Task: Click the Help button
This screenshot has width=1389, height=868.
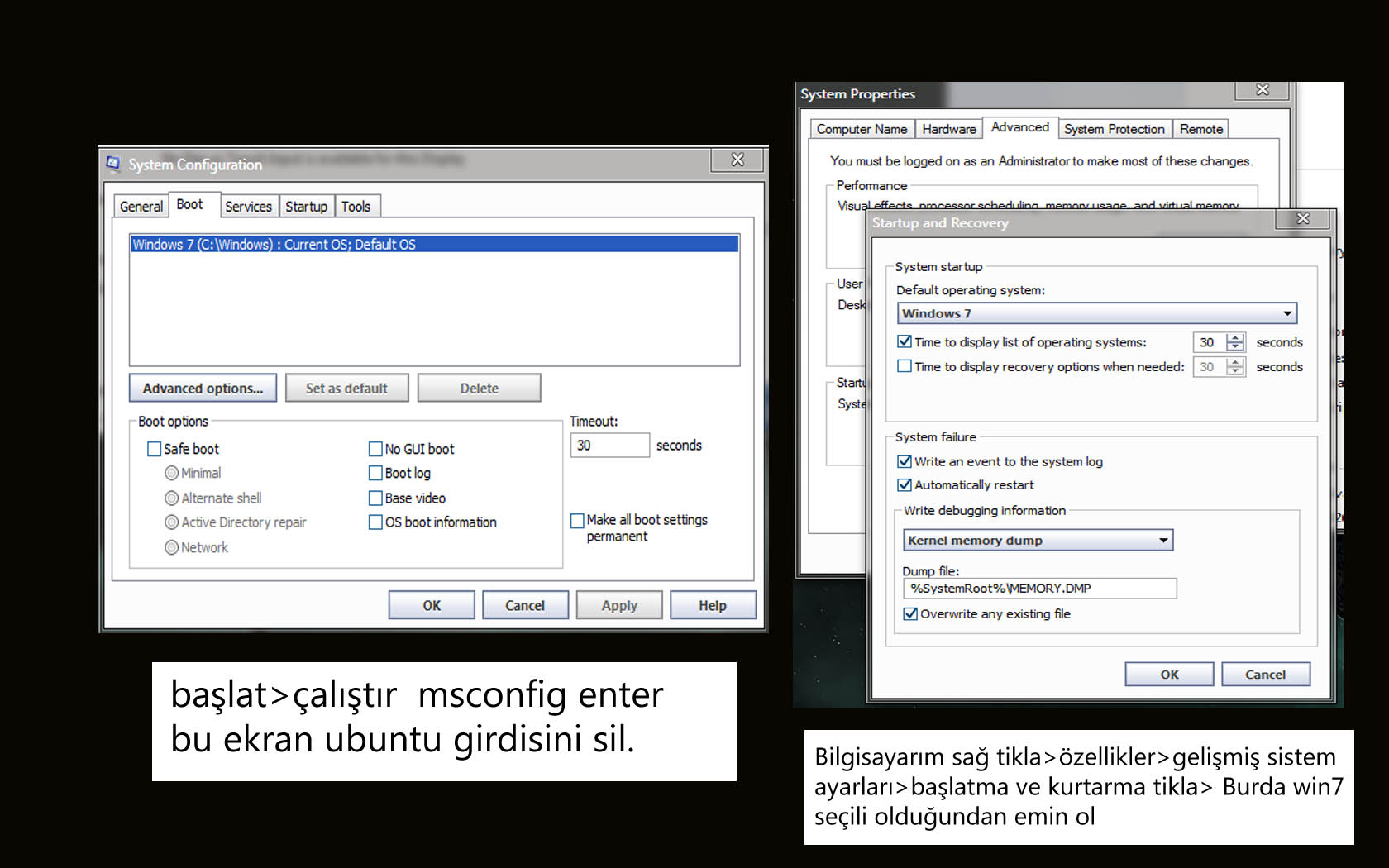Action: 713,605
